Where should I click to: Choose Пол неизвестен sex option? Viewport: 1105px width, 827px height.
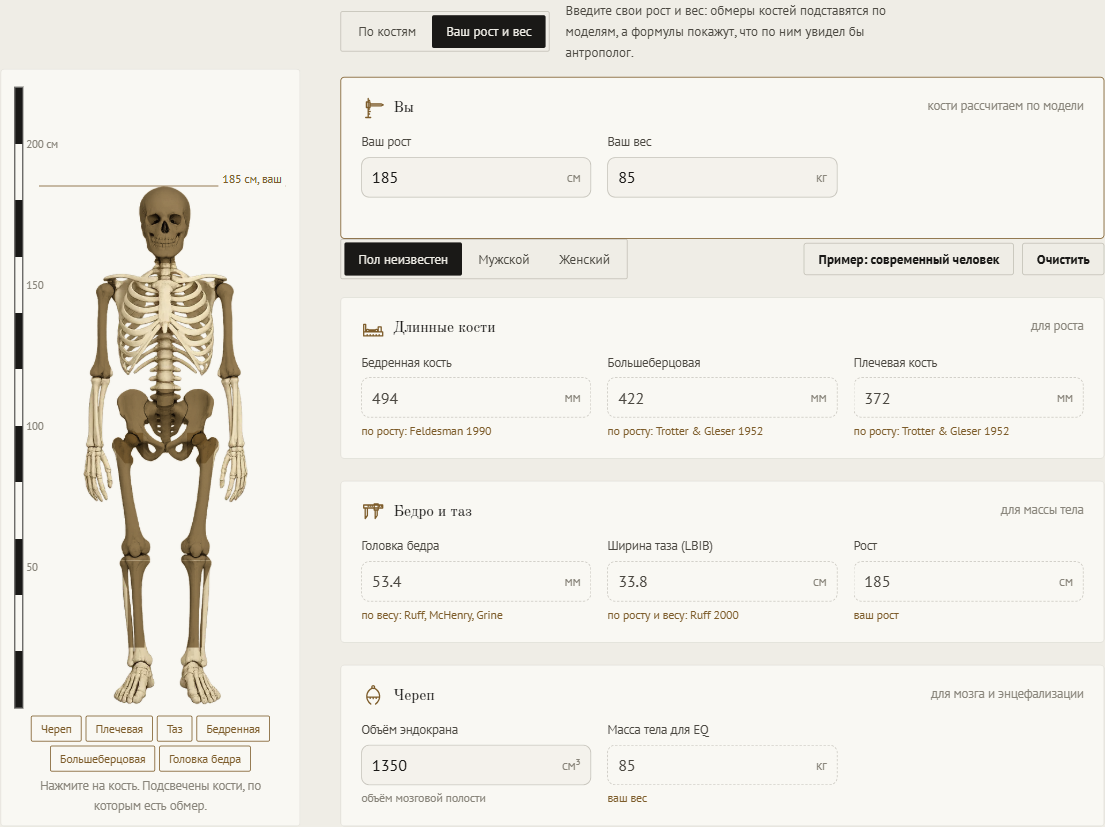tap(403, 259)
